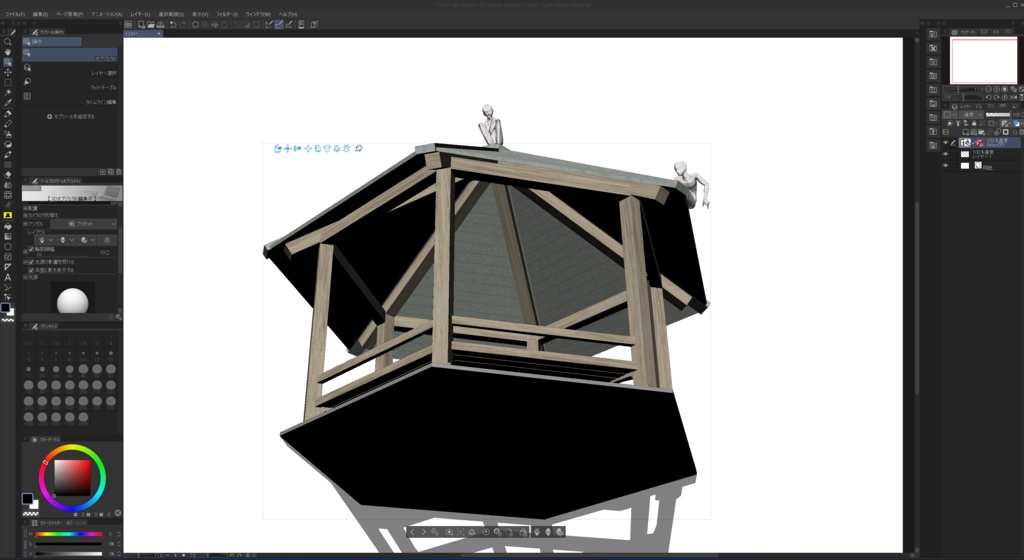1024x560 pixels.
Task: Toggle the outline width checkbox
Action: (x=31, y=249)
